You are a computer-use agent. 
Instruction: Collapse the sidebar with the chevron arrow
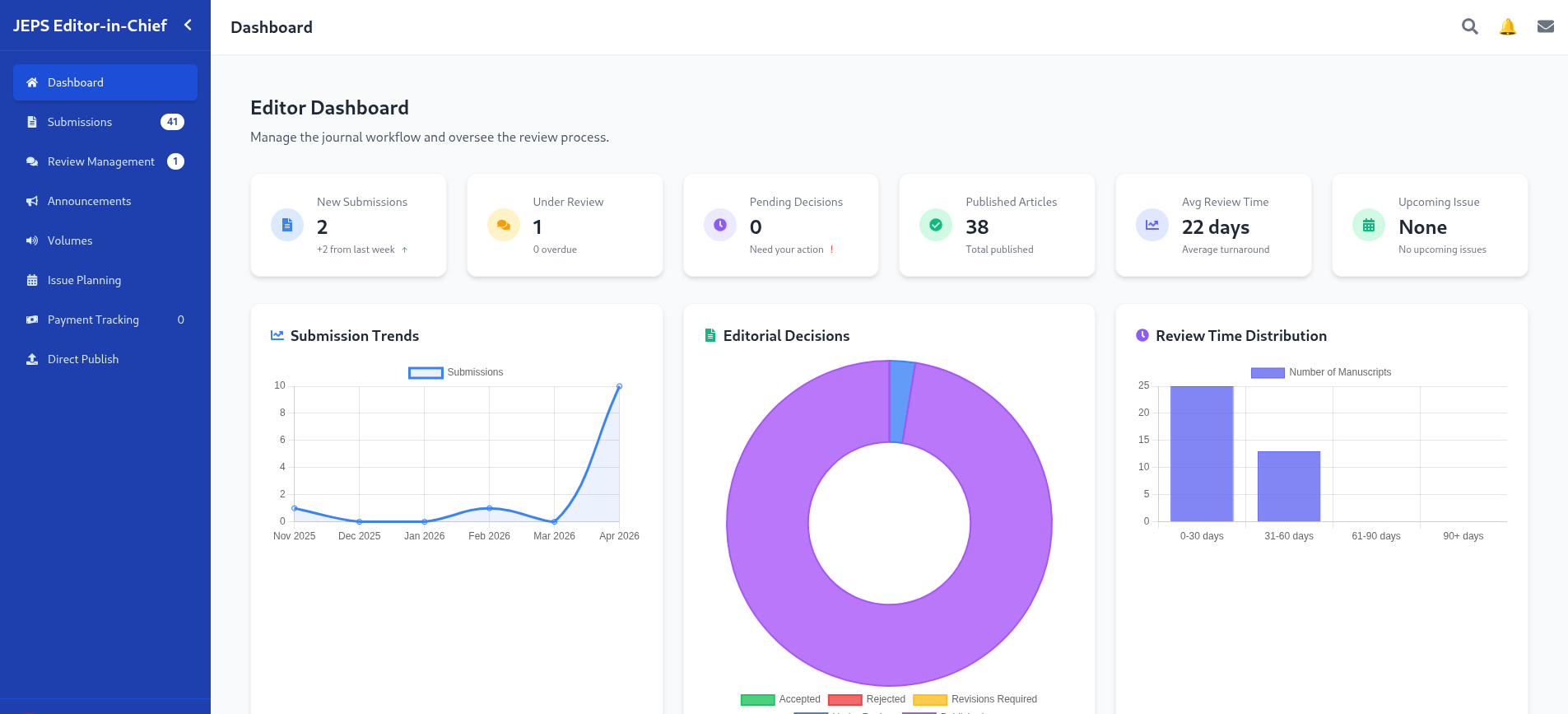pos(188,26)
